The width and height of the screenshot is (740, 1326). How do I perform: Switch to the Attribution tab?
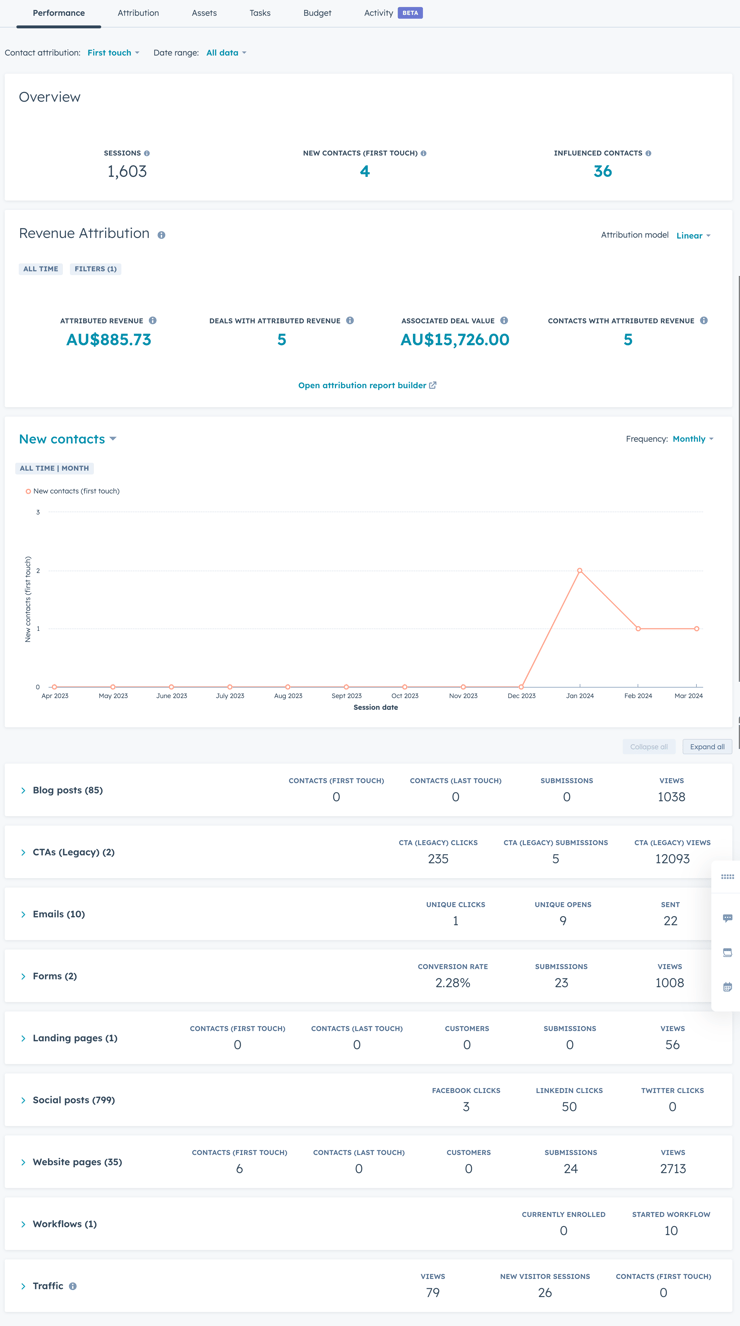click(x=138, y=13)
